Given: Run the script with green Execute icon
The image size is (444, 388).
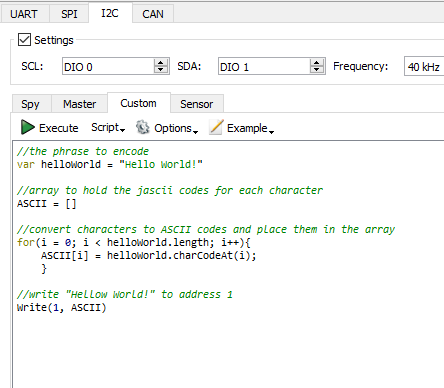Looking at the screenshot, I should coord(28,127).
